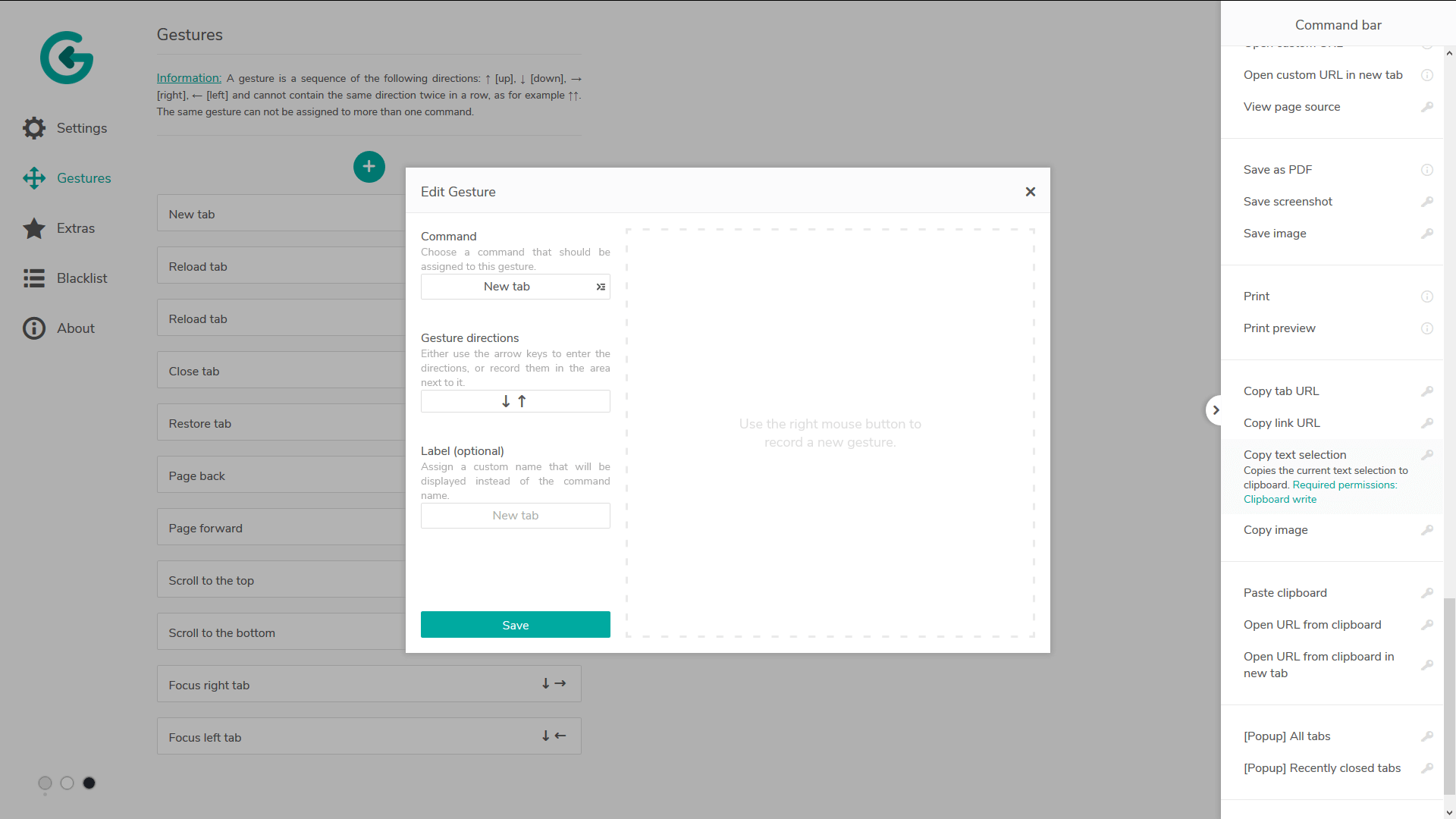
Task: Click the Gesture directions input field
Action: 516,402
